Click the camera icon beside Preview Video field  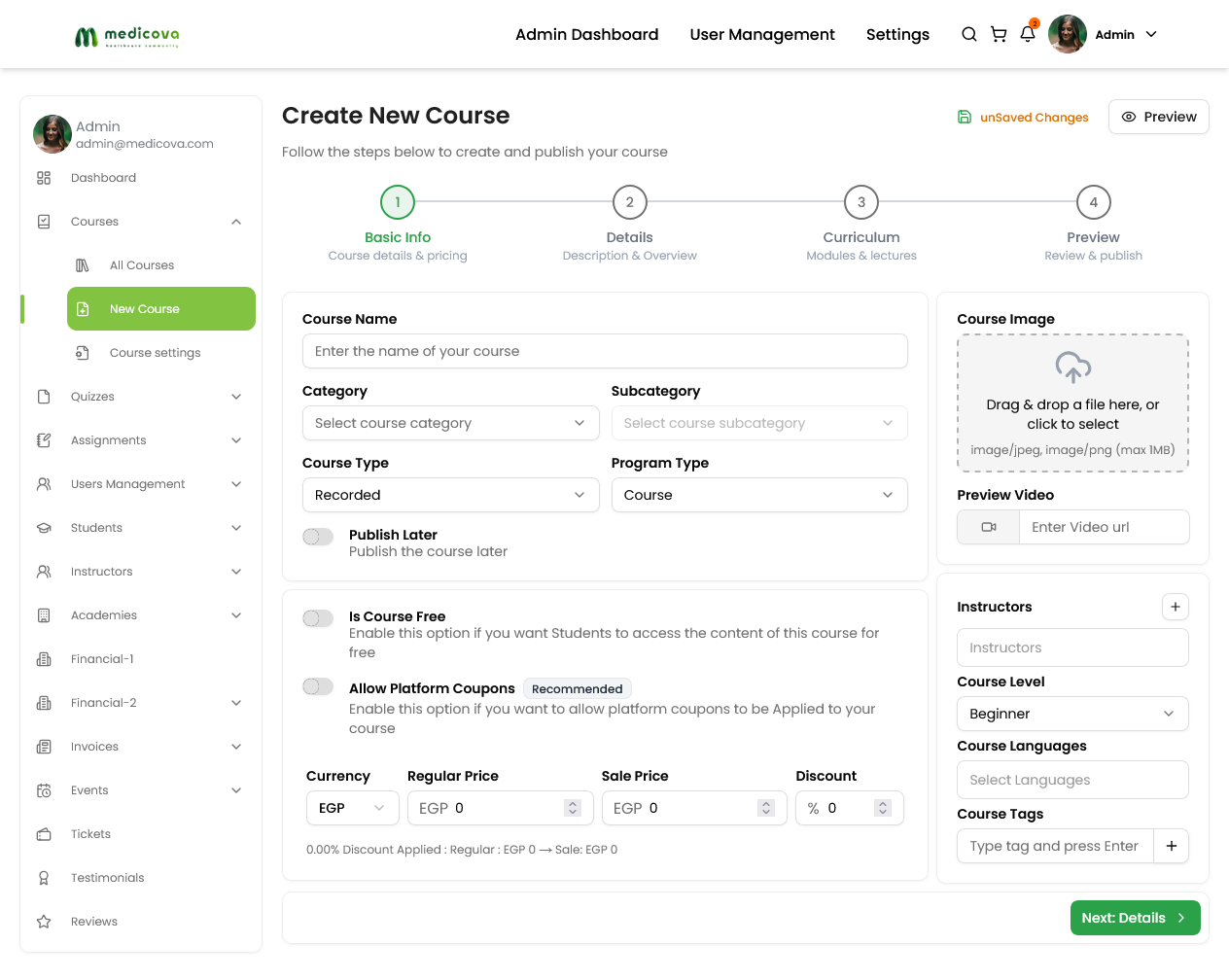988,527
